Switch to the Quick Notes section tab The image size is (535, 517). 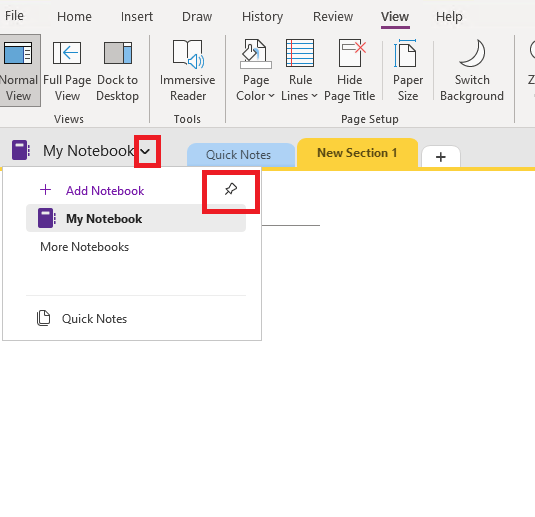point(238,155)
